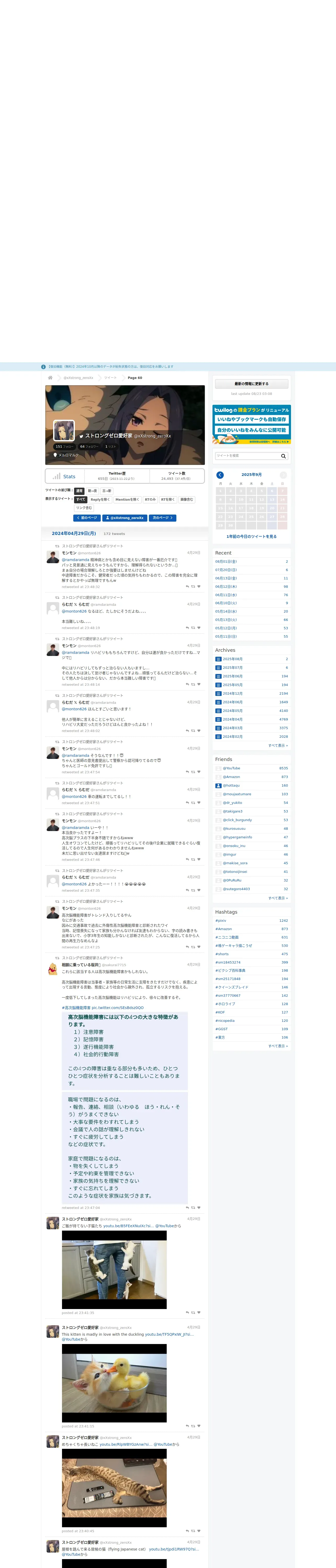Image resolution: width=336 pixels, height=1568 pixels.
Task: Reply to the tweet retweeted at 23:47:25
Action: click(187, 947)
